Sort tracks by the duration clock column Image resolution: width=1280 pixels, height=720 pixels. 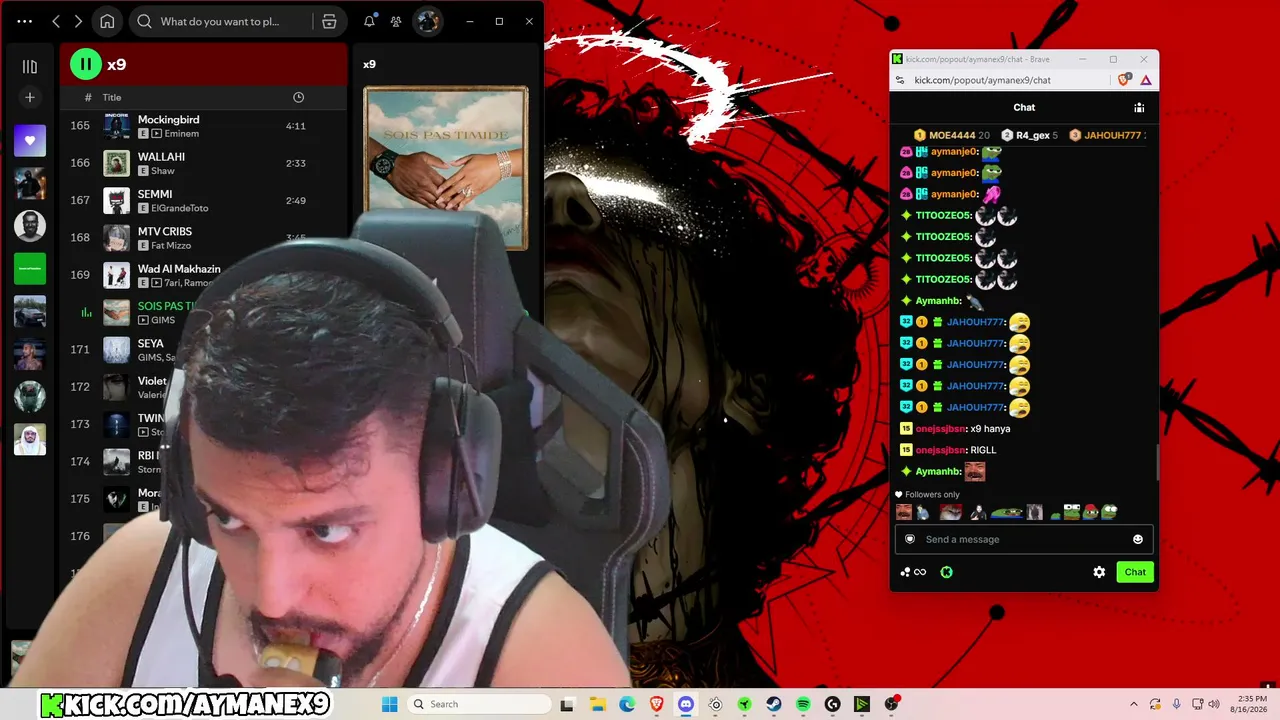tap(298, 97)
